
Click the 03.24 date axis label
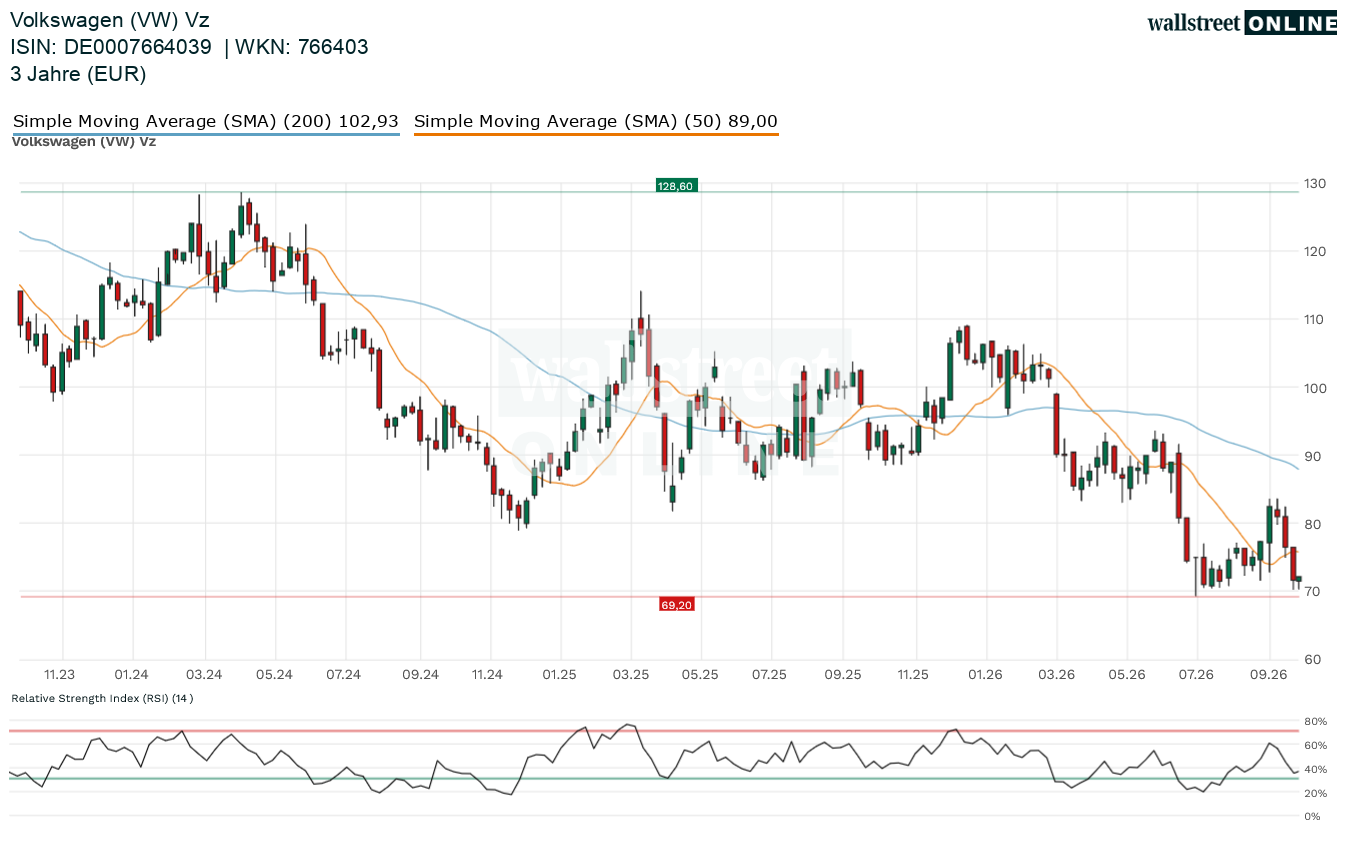tap(204, 675)
